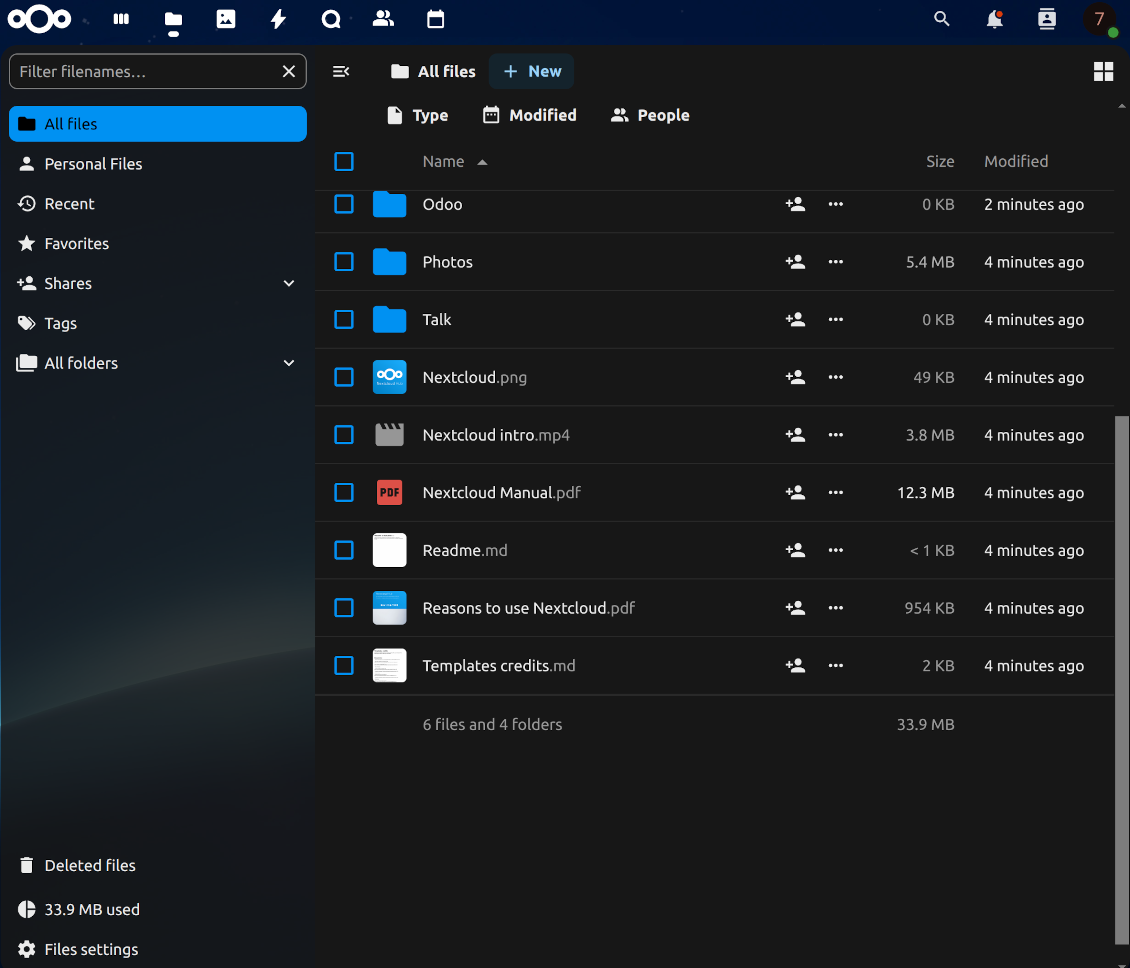Expand the Shares section chevron

coord(289,283)
